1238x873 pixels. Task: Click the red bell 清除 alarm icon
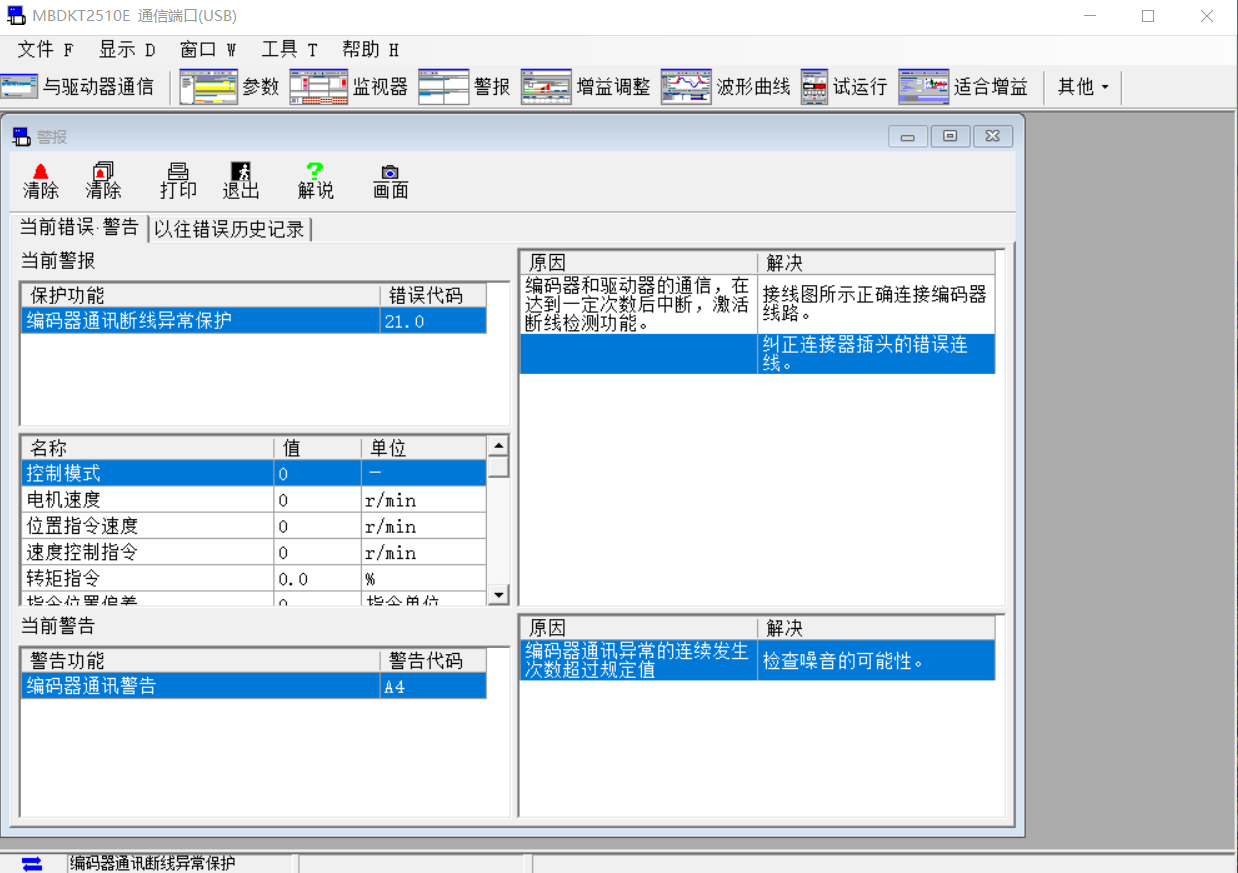[41, 181]
